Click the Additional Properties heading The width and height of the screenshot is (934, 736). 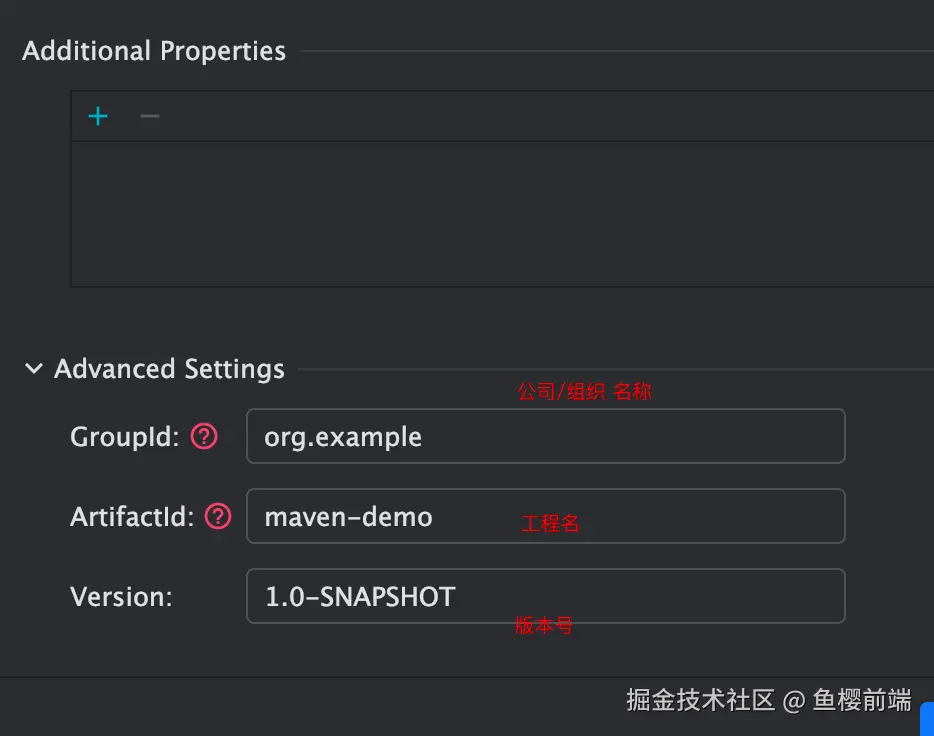pyautogui.click(x=154, y=51)
